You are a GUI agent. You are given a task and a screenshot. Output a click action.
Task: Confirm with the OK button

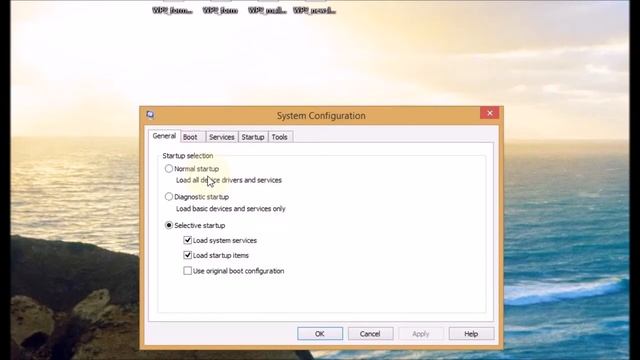[320, 333]
